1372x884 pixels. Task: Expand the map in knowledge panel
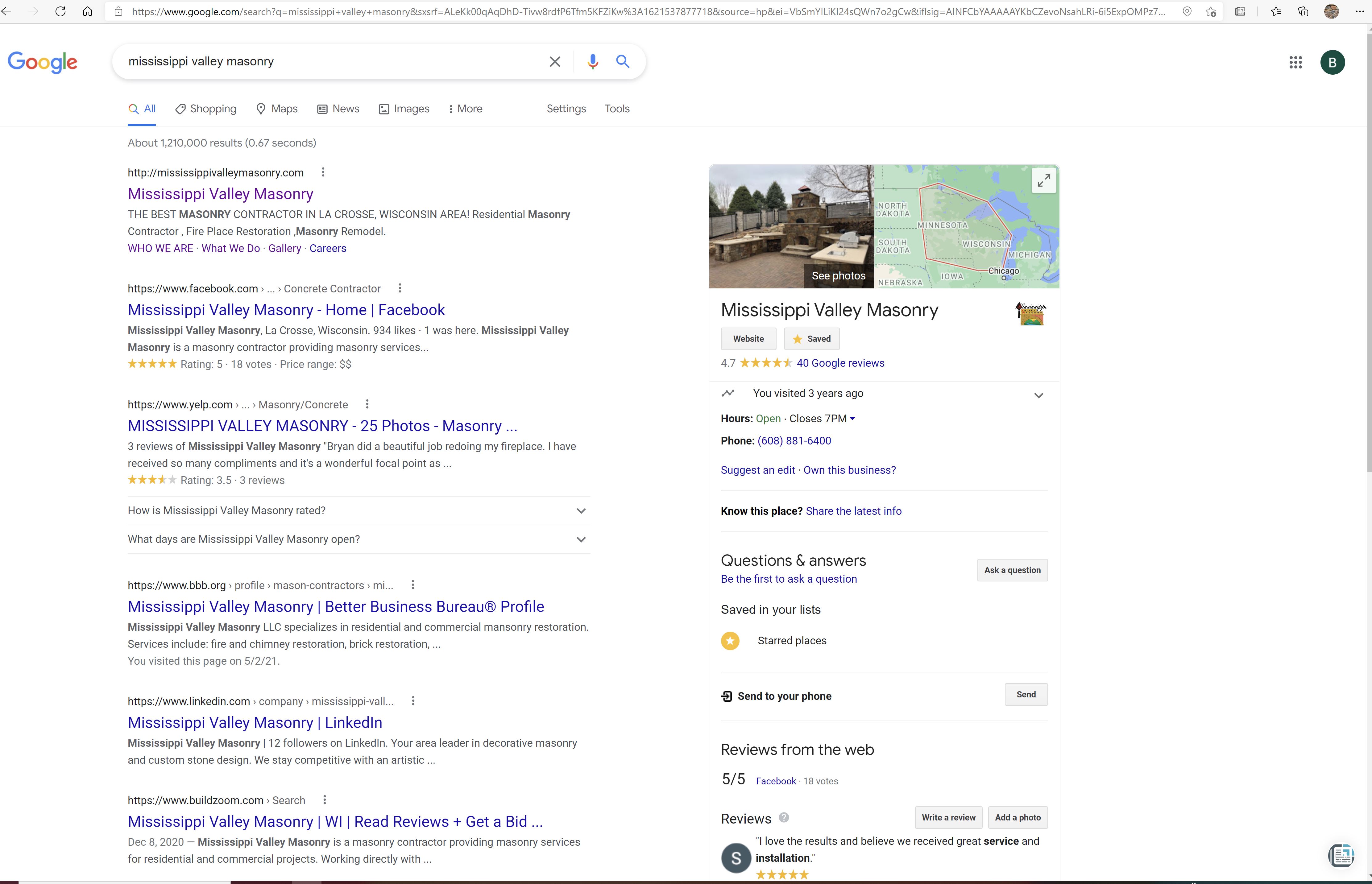coord(1044,180)
